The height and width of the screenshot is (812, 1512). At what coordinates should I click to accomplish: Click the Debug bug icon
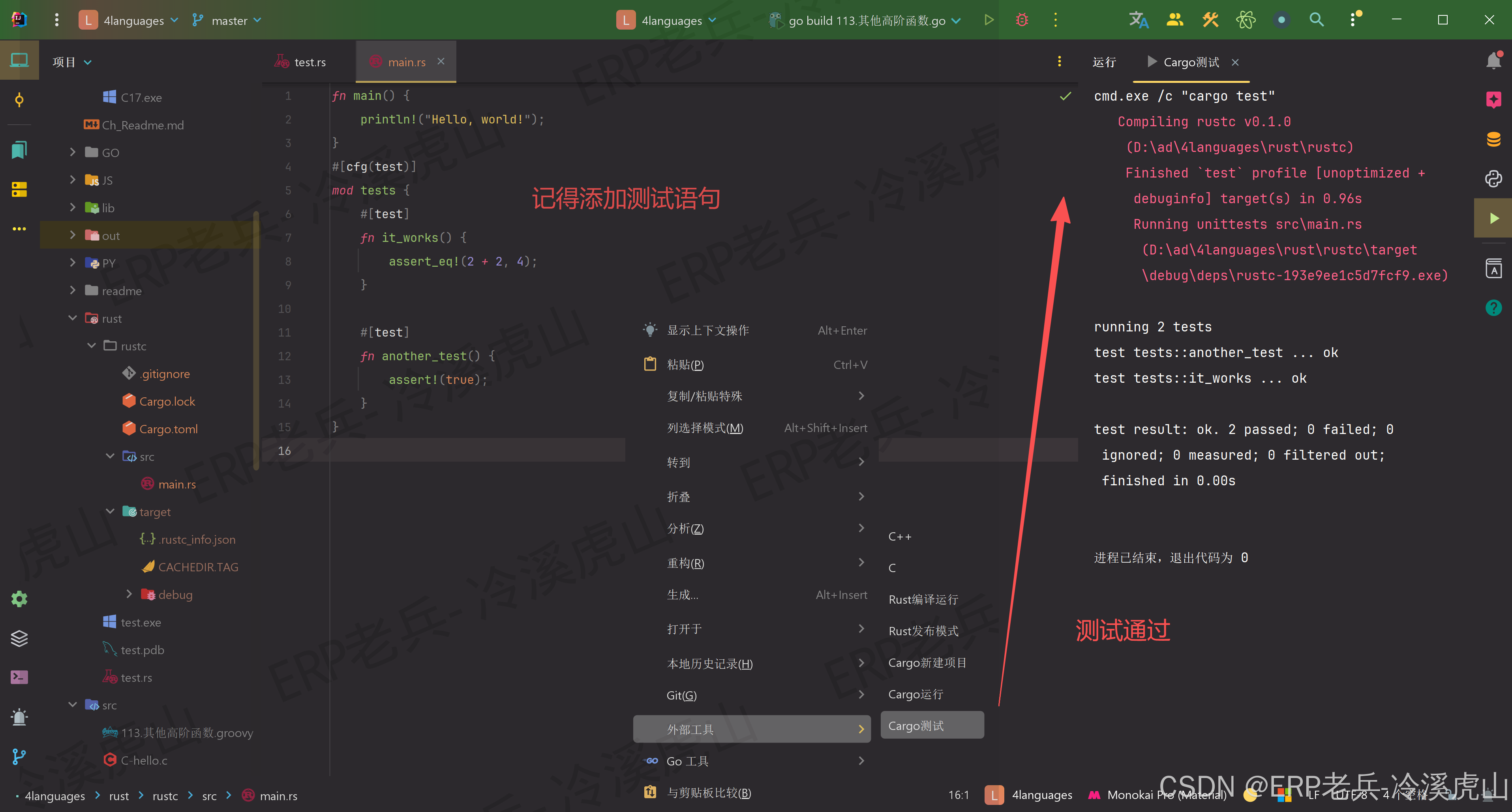click(1022, 20)
